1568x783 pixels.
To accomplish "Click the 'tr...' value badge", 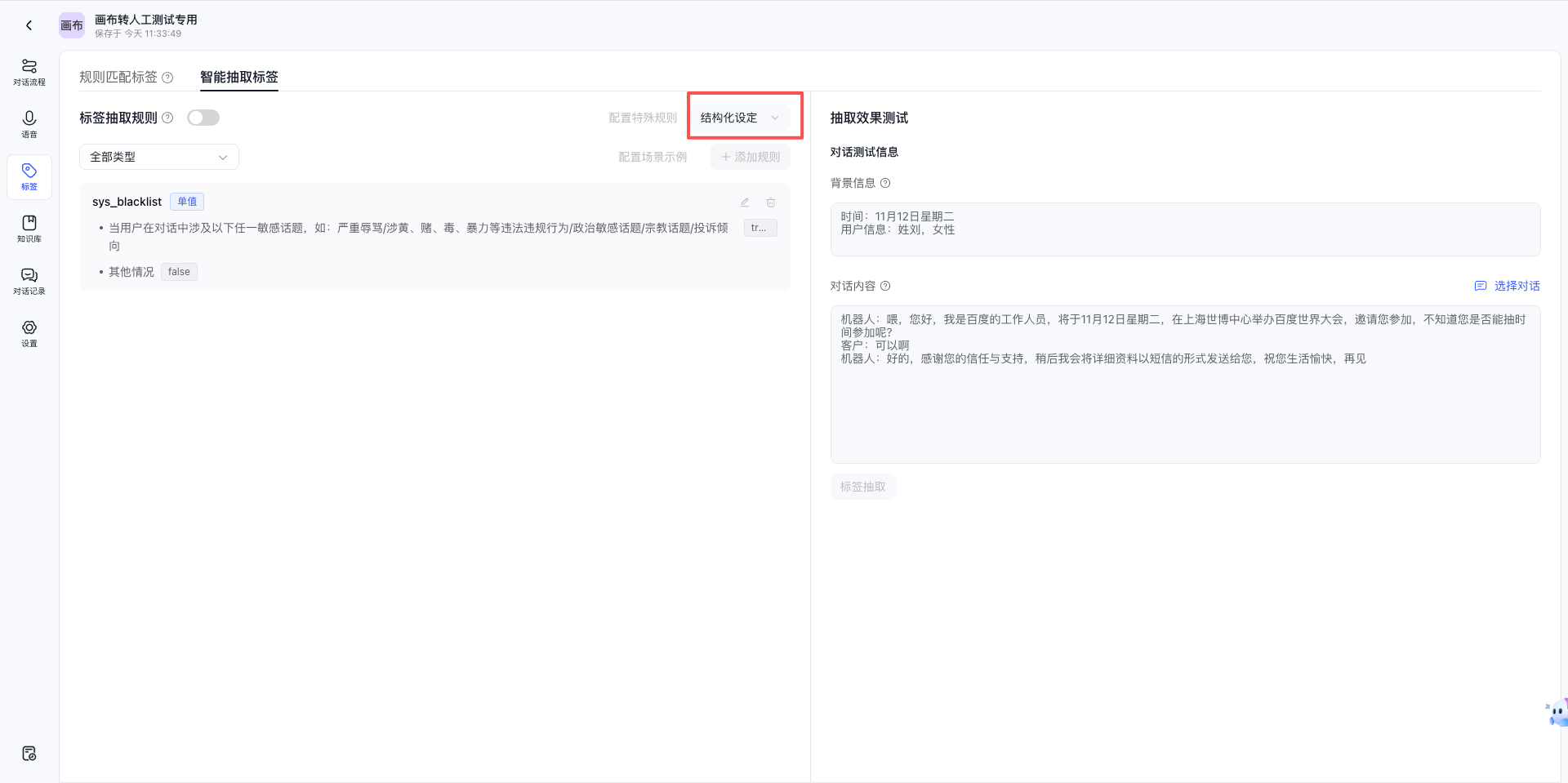I will 760,228.
